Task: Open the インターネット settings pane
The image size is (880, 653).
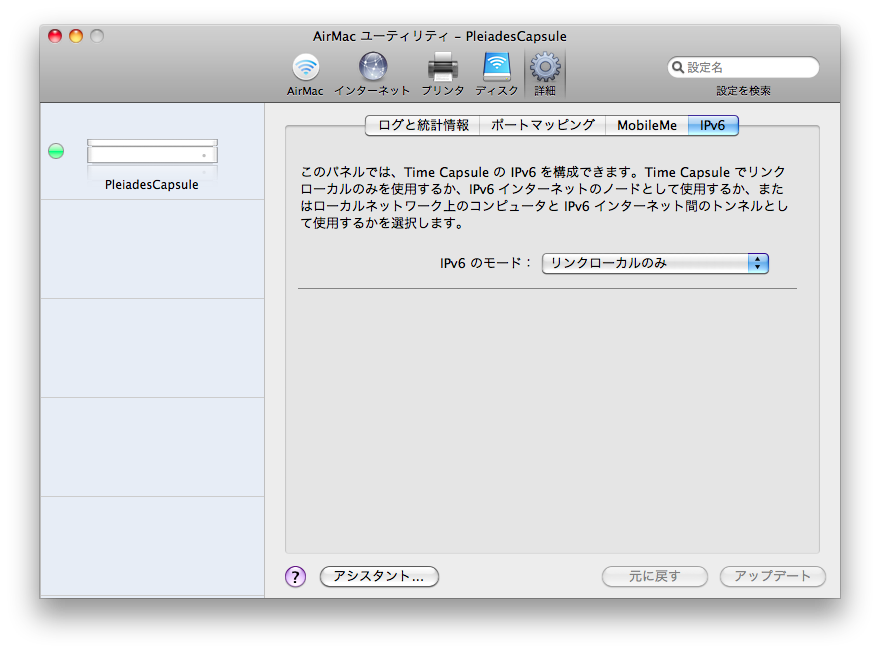Action: 373,75
